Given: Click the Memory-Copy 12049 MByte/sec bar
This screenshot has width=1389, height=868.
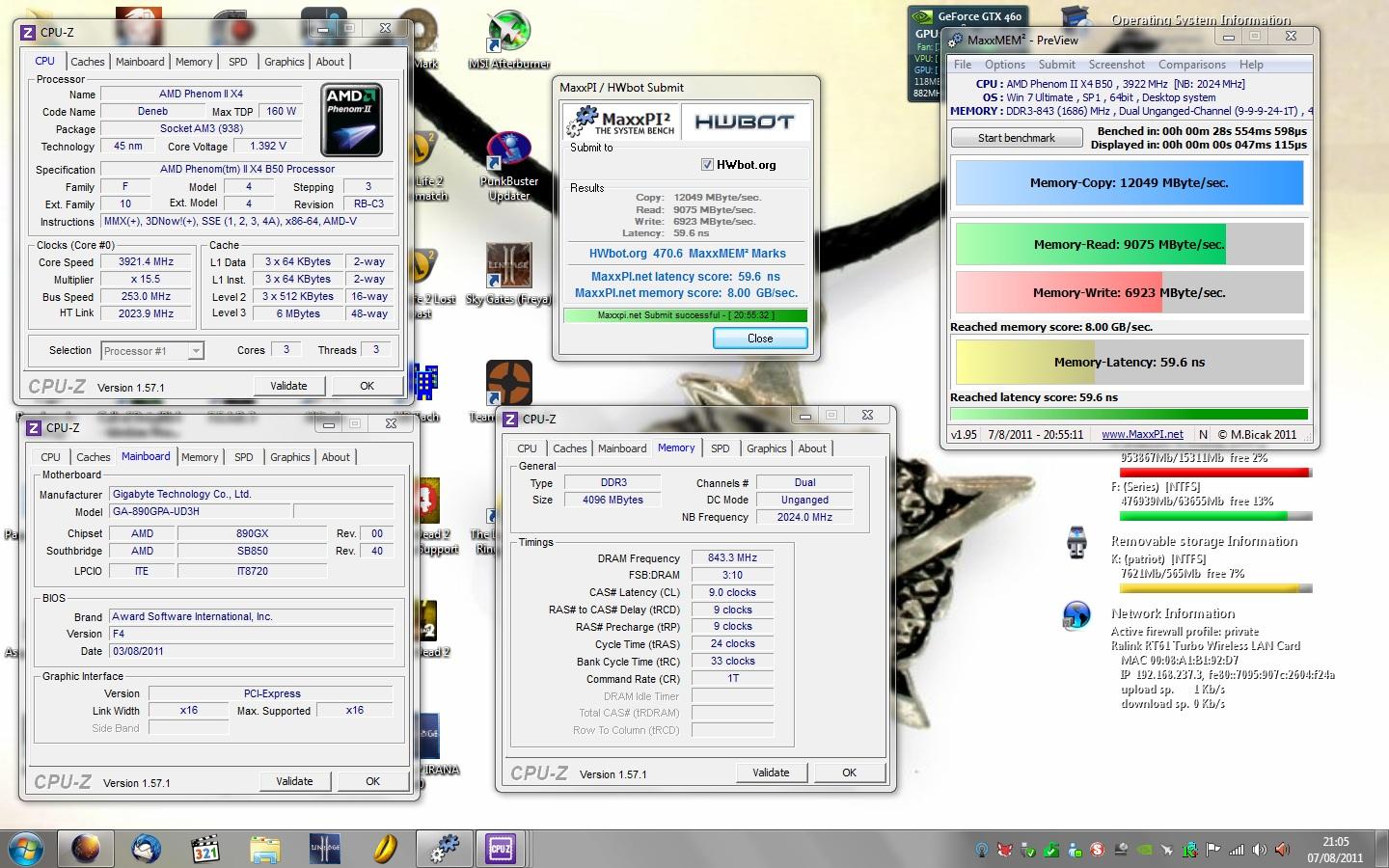Looking at the screenshot, I should 1130,183.
